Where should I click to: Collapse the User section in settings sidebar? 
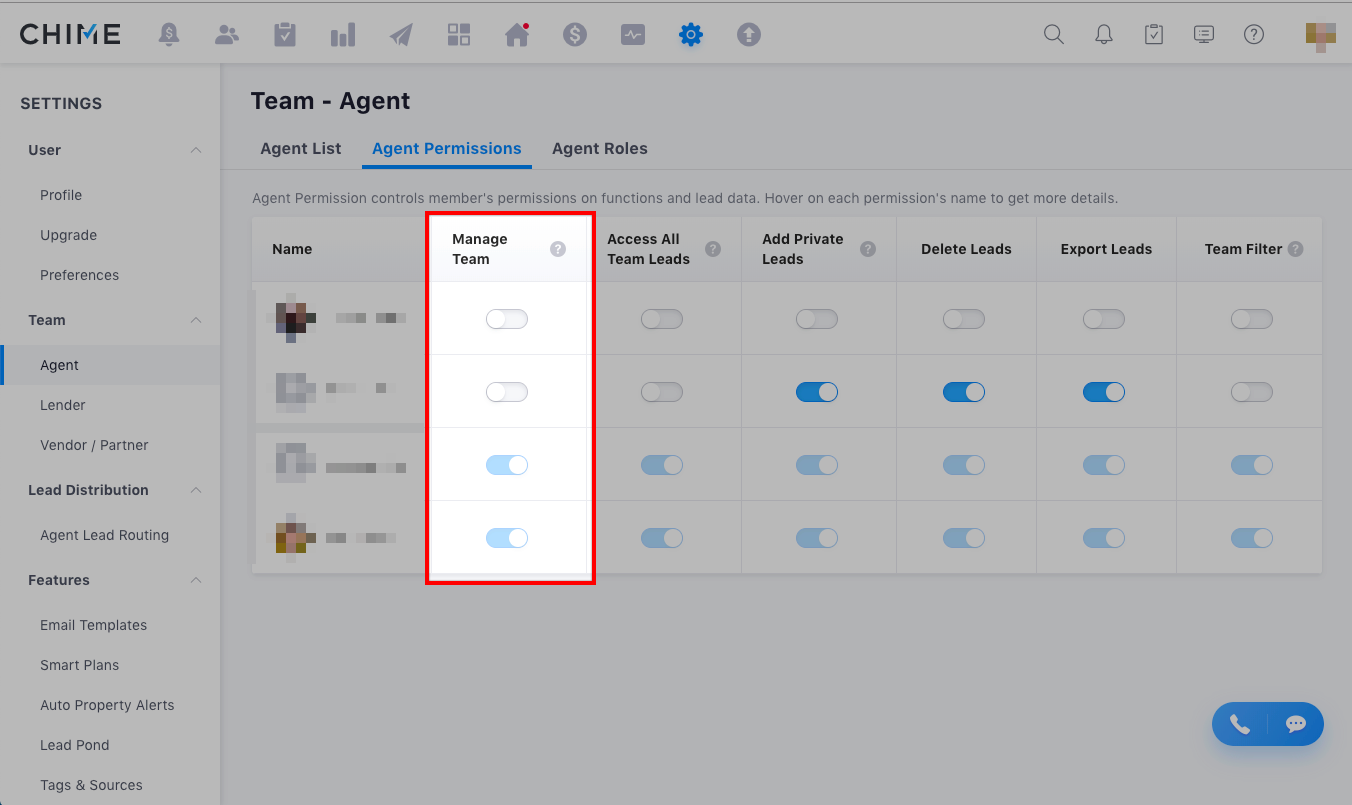pyautogui.click(x=196, y=150)
